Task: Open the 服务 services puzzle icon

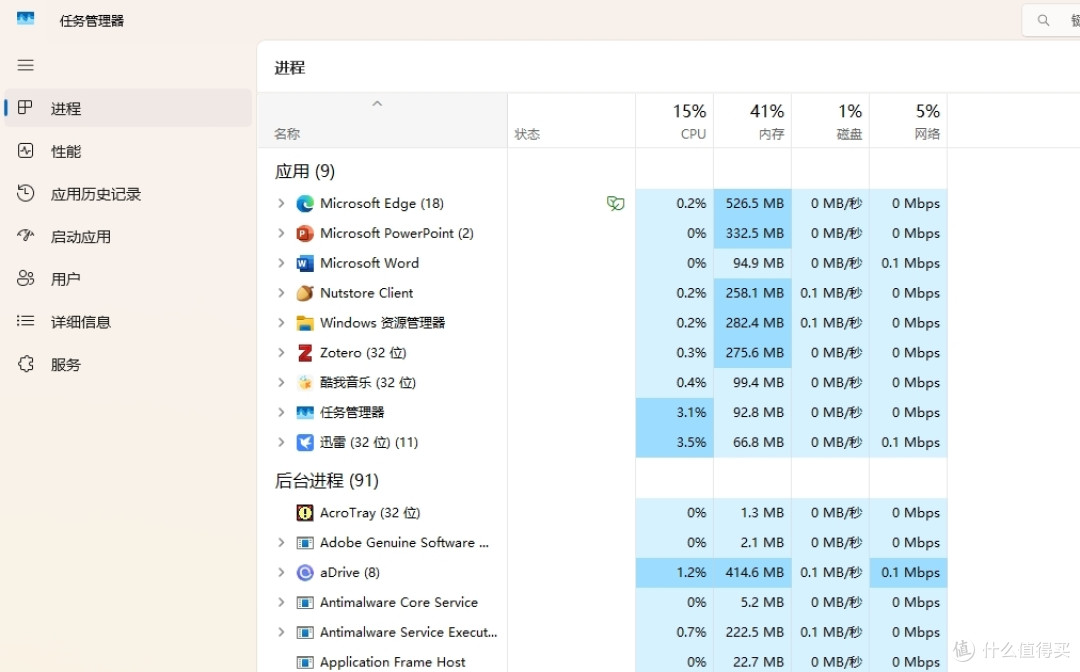Action: [x=25, y=364]
